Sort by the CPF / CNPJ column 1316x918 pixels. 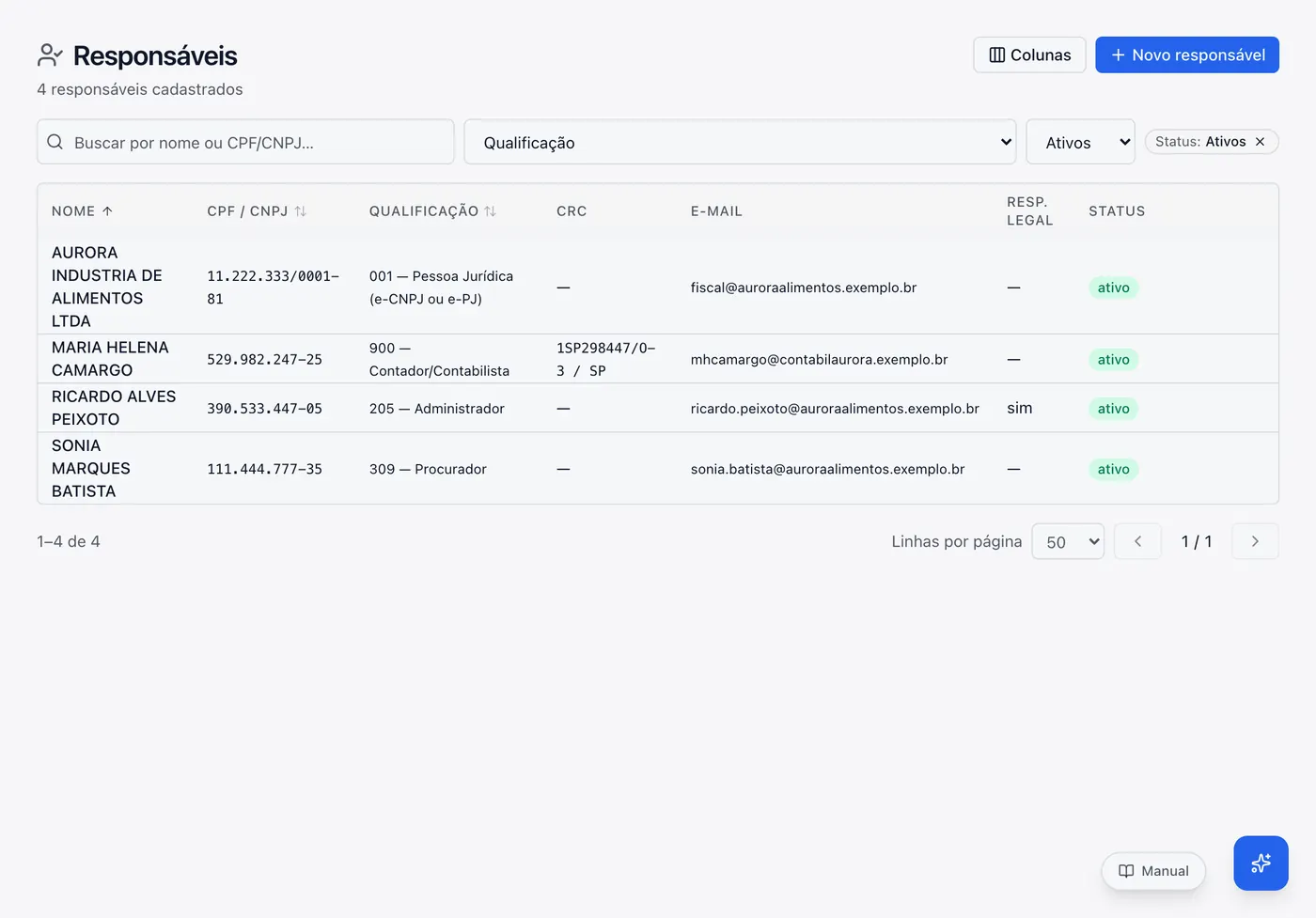click(x=257, y=211)
